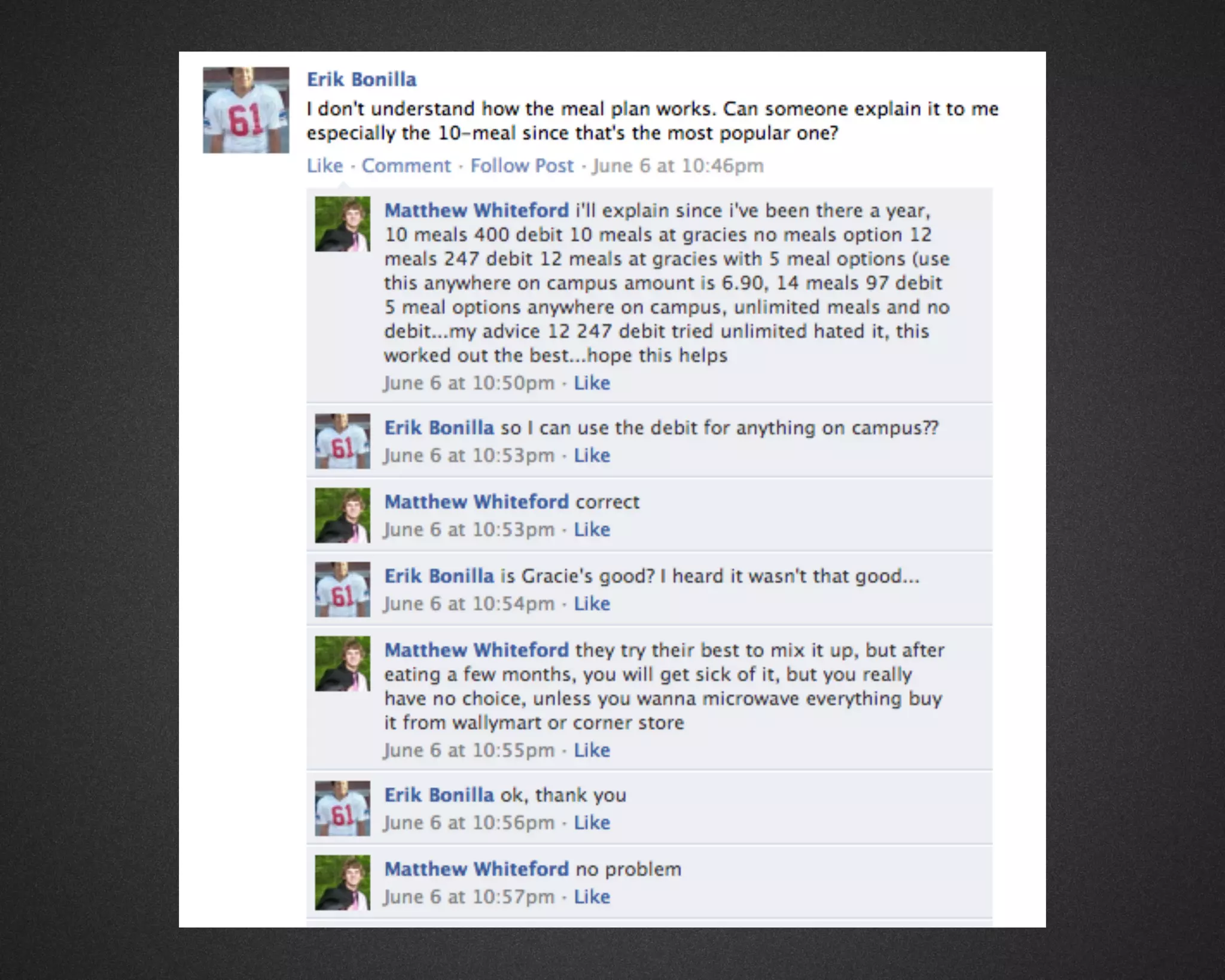The width and height of the screenshot is (1225, 980).
Task: Click Erik Bonilla's avatar on the debit question comment
Action: coord(343,441)
